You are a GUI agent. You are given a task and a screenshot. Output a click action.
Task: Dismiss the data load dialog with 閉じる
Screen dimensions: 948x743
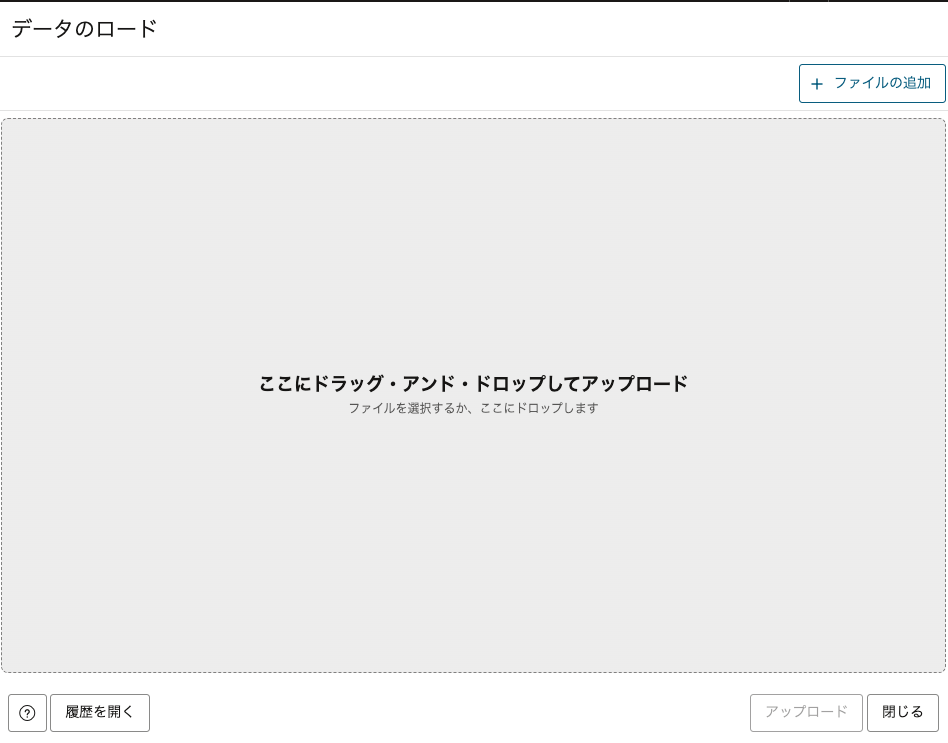pyautogui.click(x=902, y=712)
